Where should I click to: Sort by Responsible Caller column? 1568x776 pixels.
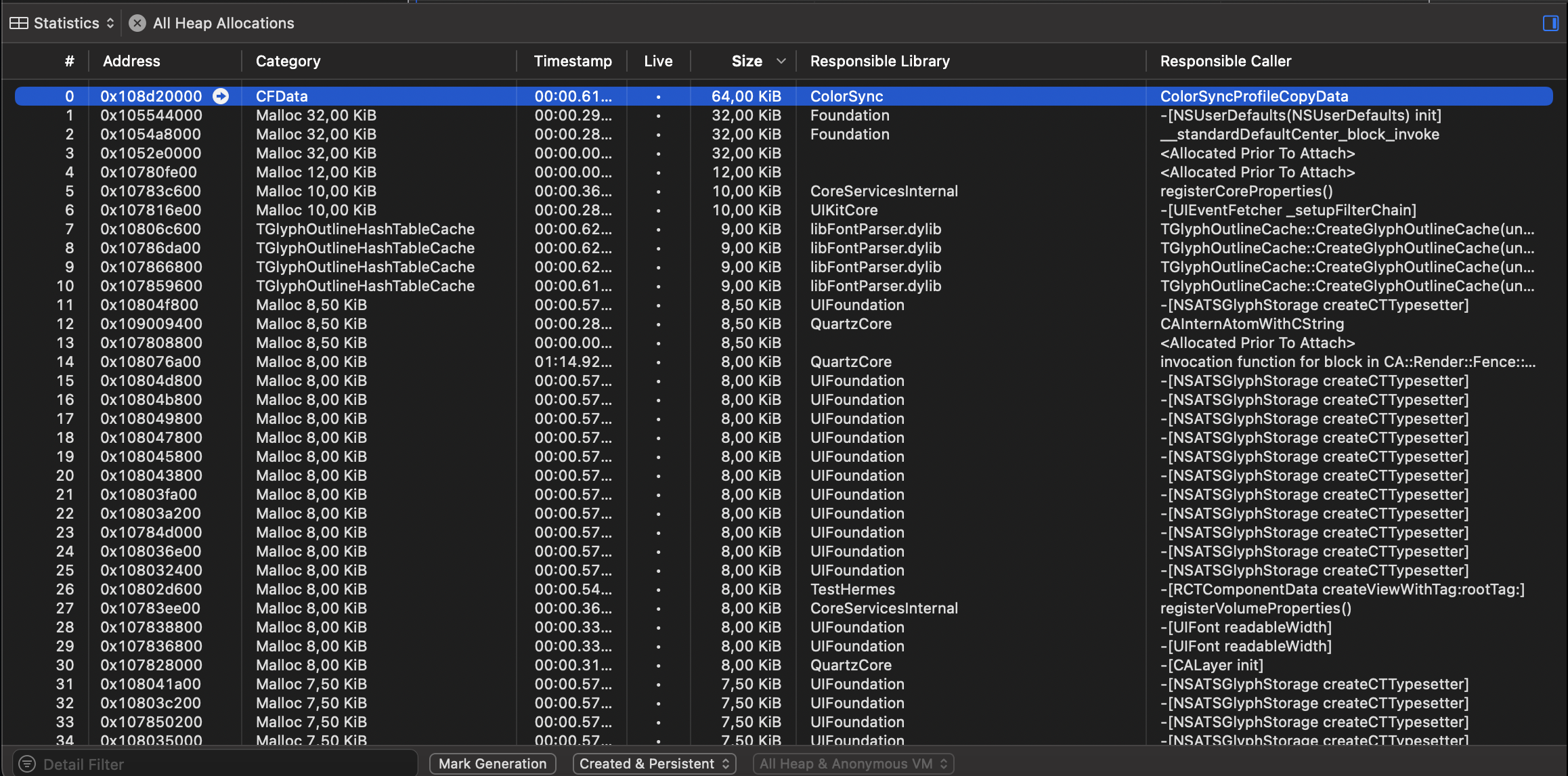tap(1225, 61)
